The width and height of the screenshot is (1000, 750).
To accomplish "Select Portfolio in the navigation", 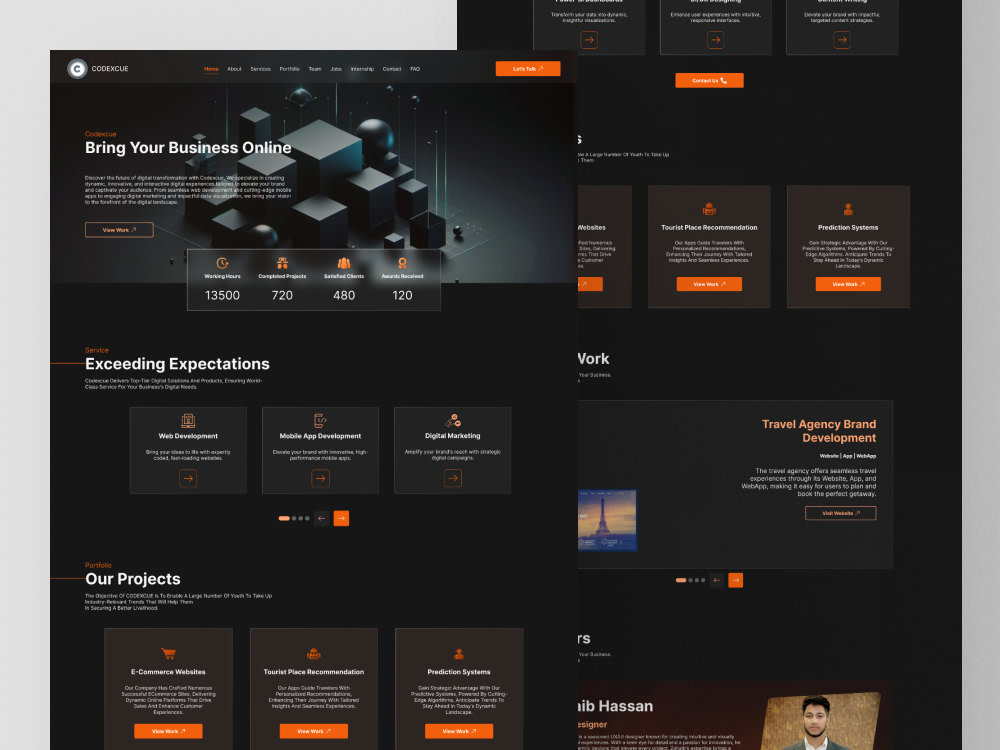I will [290, 69].
